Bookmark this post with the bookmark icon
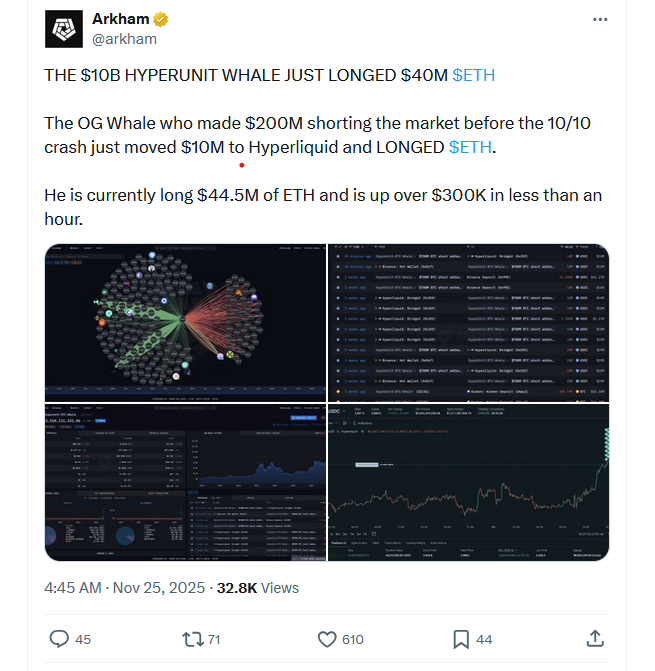The image size is (655, 671). (x=461, y=638)
